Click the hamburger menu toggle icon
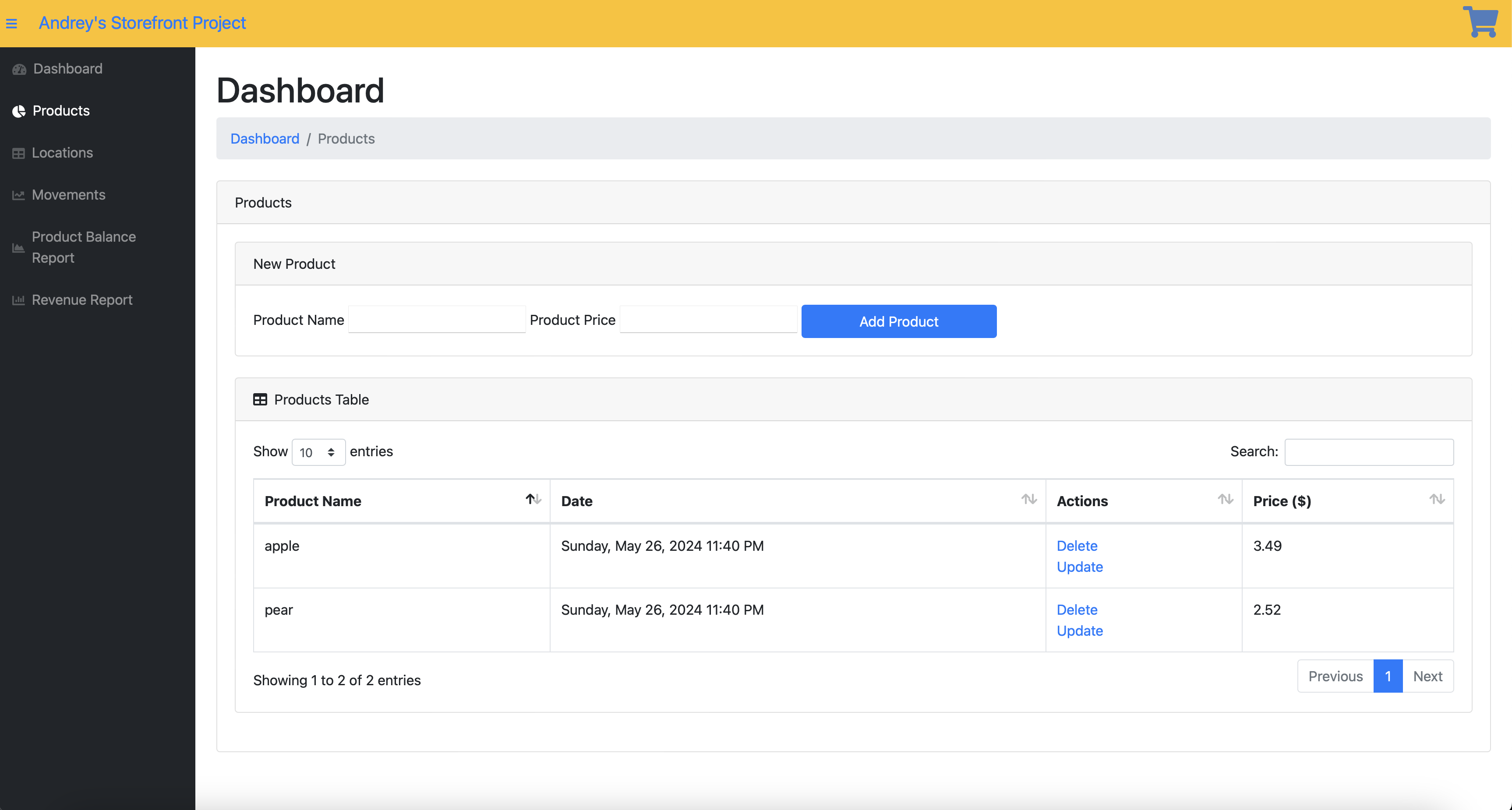The width and height of the screenshot is (1512, 810). [x=12, y=24]
